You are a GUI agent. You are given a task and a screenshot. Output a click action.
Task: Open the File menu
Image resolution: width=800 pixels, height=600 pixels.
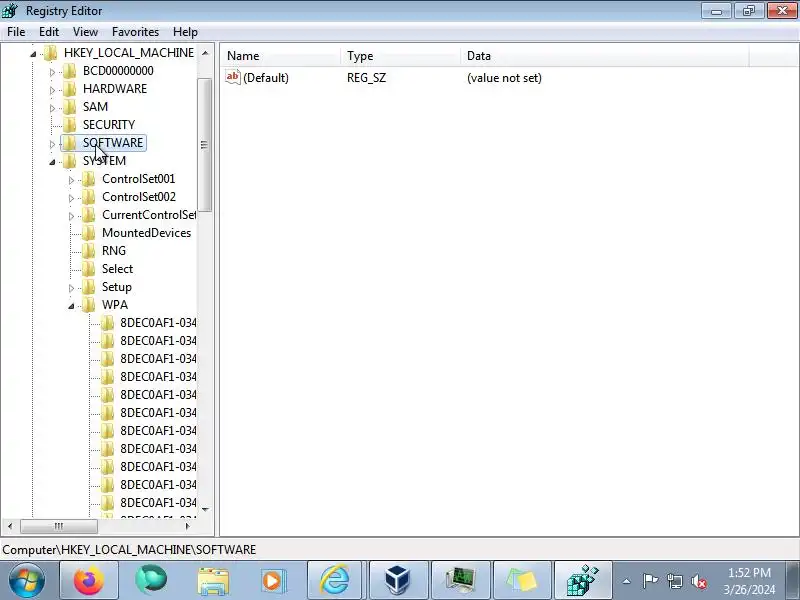16,32
